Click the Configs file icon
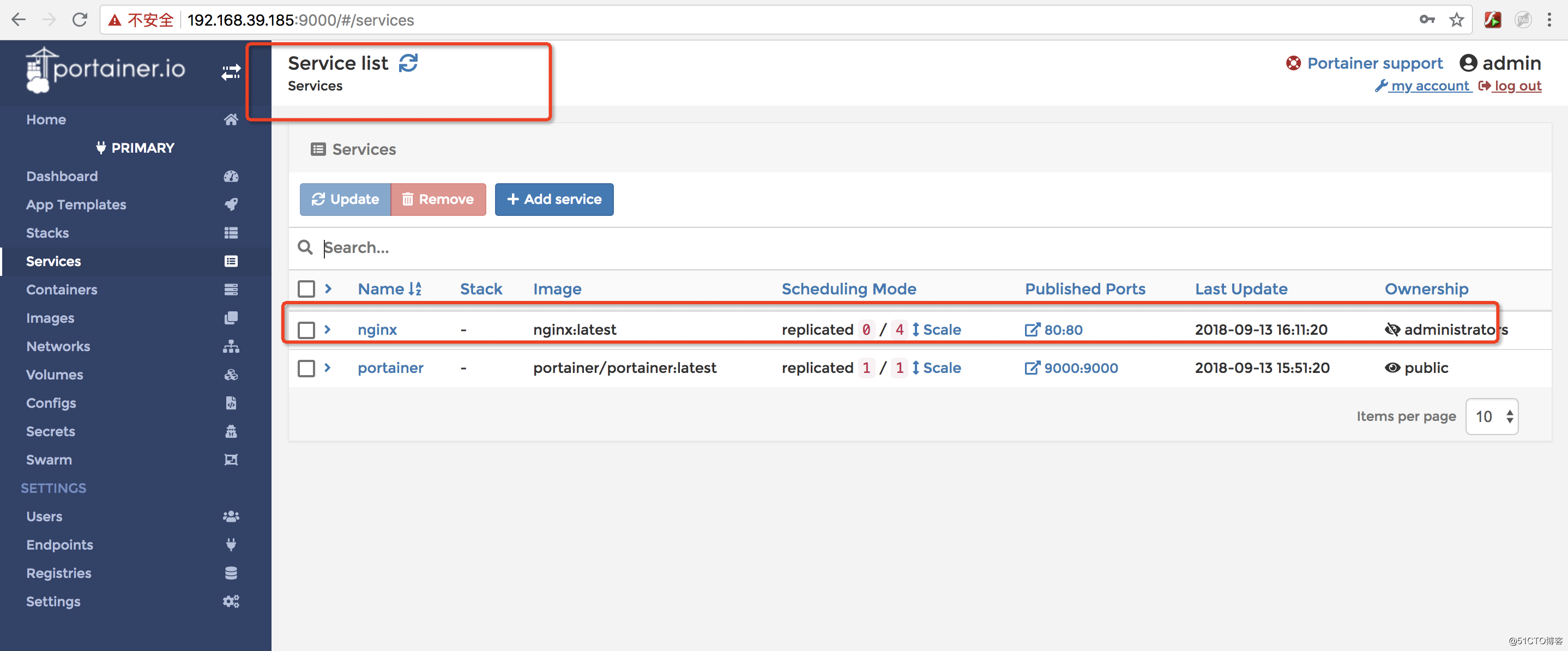This screenshot has width=1568, height=651. [231, 402]
